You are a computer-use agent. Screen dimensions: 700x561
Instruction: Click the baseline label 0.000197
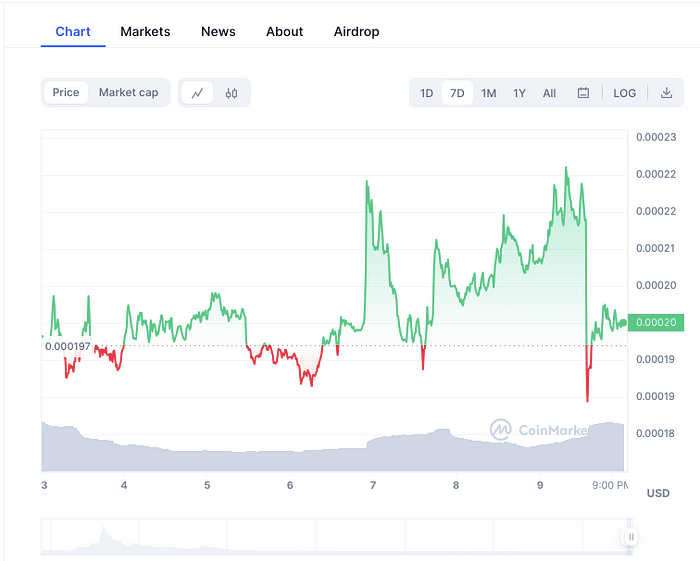click(x=68, y=346)
